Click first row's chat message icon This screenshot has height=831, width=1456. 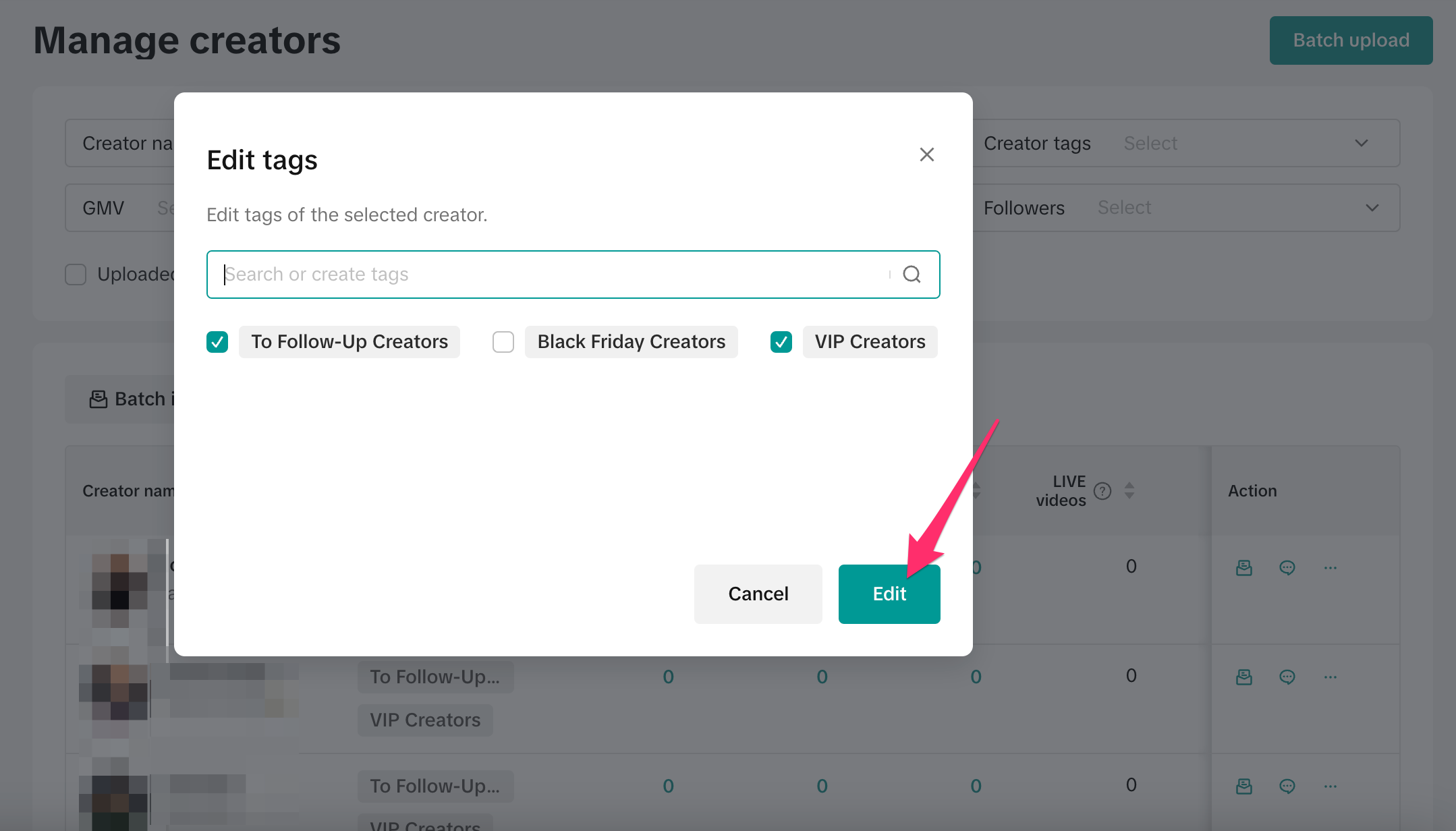coord(1287,568)
